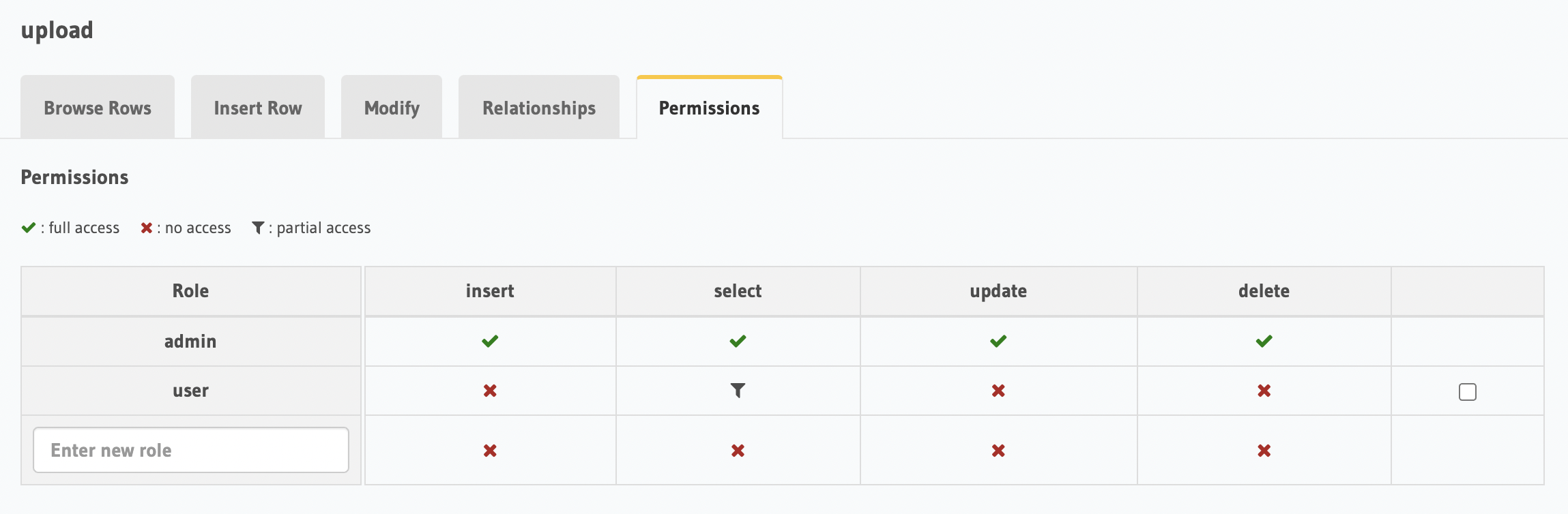Edit user role's insert no-access icon

(x=490, y=391)
